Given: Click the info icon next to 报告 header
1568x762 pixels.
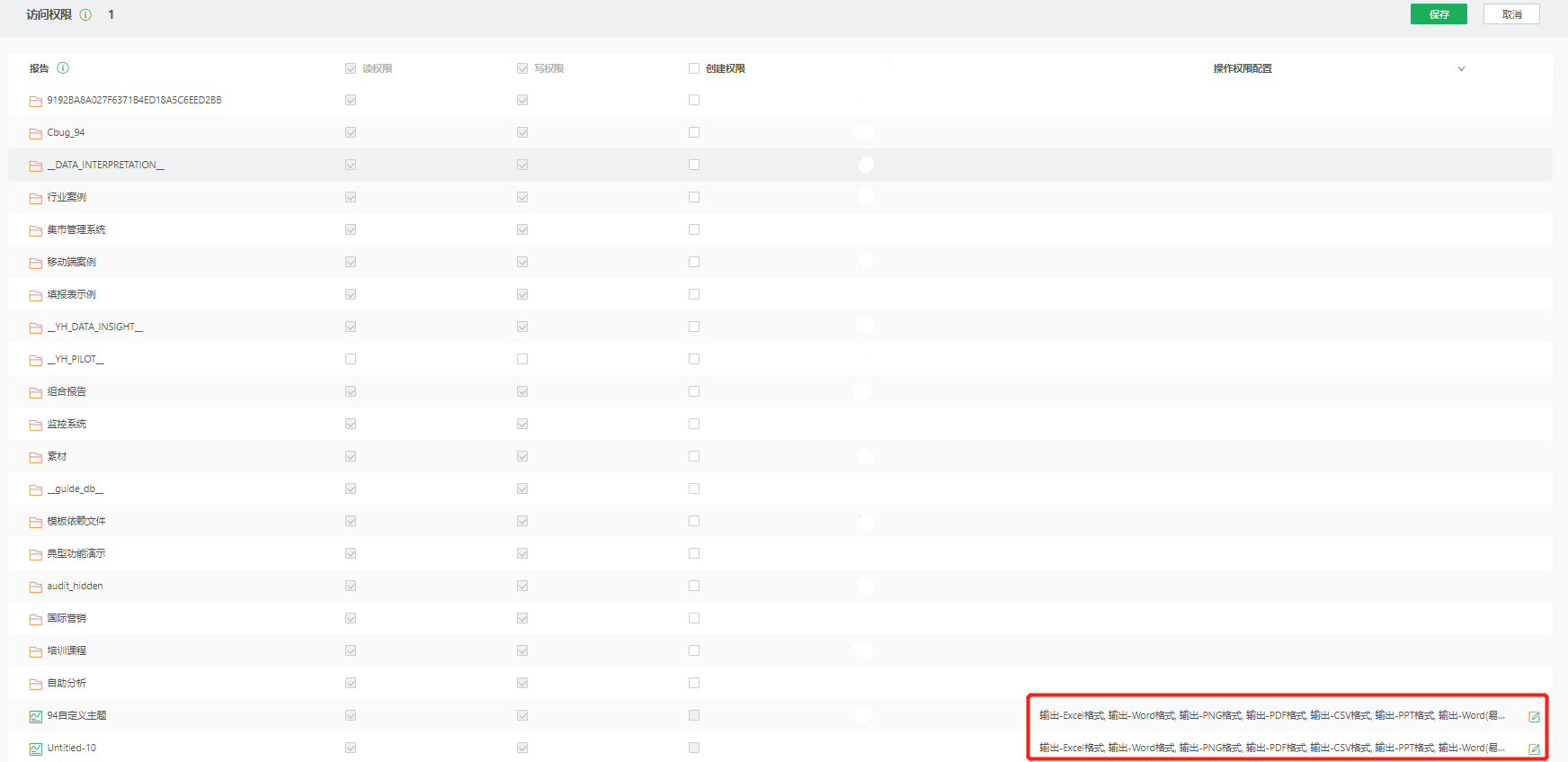Looking at the screenshot, I should 63,68.
